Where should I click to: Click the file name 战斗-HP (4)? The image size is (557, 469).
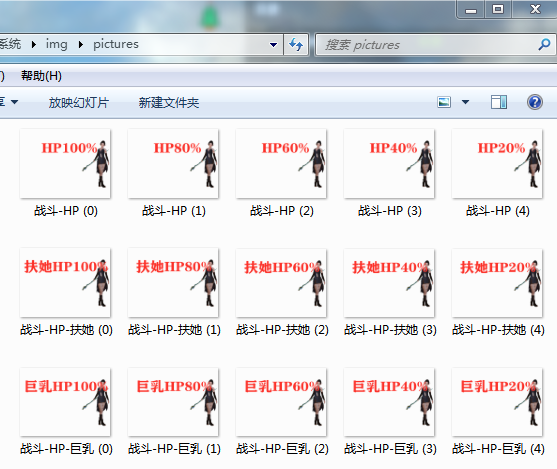[498, 211]
